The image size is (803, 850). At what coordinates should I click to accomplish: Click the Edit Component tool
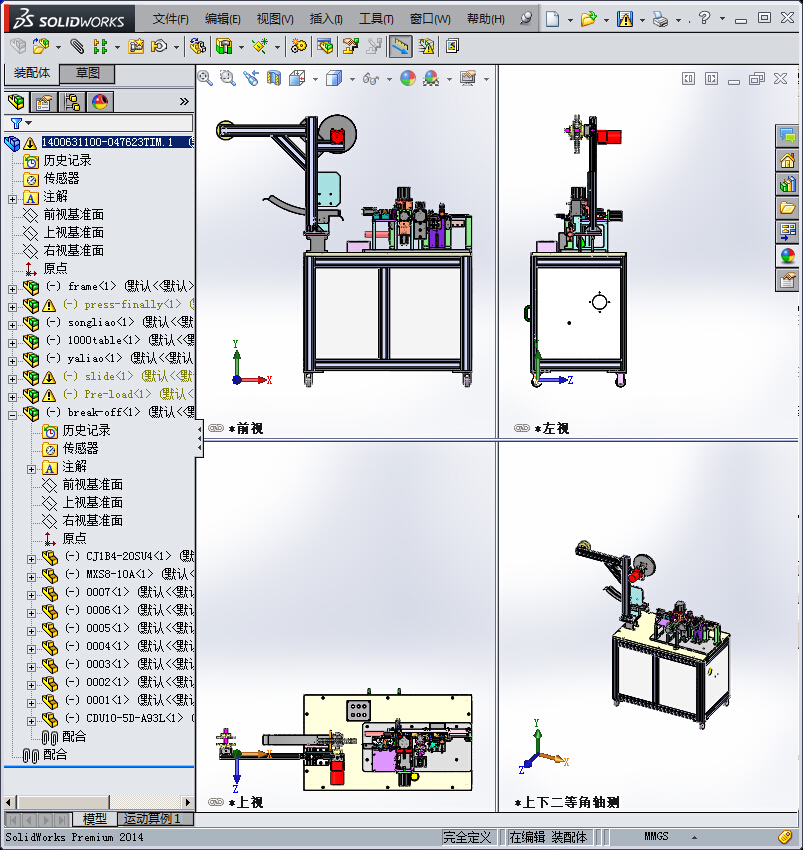[x=17, y=46]
